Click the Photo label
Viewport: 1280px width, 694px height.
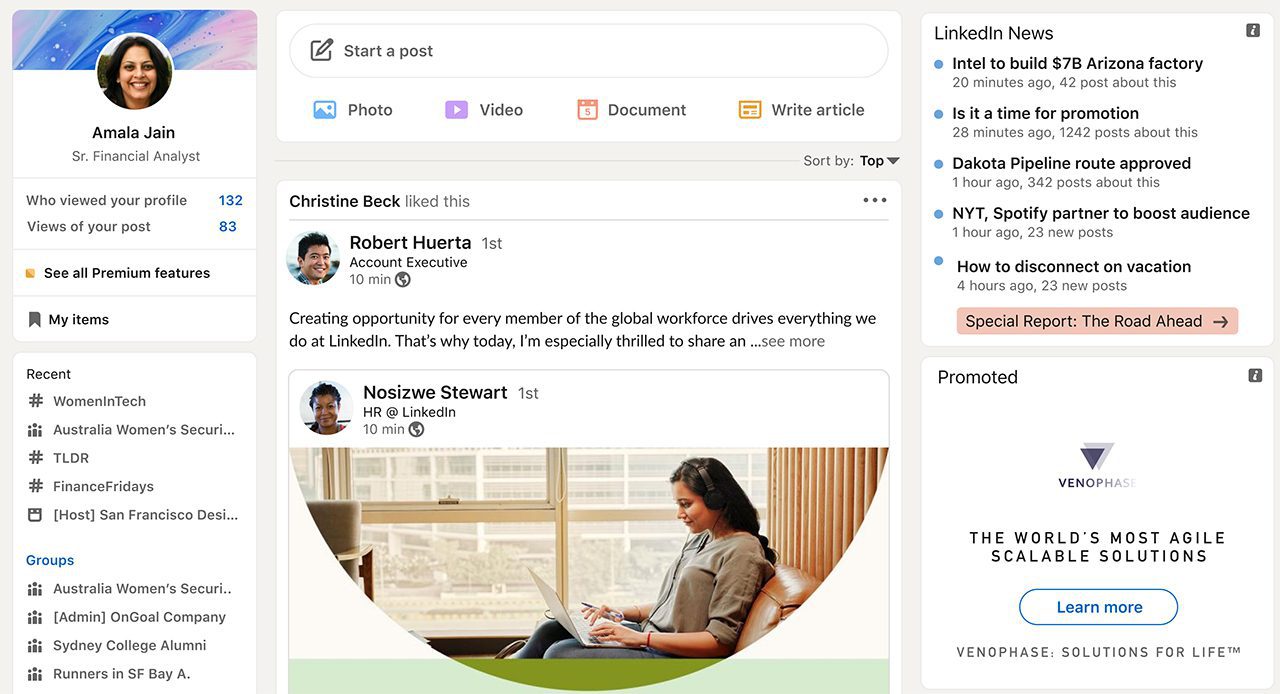(x=370, y=110)
